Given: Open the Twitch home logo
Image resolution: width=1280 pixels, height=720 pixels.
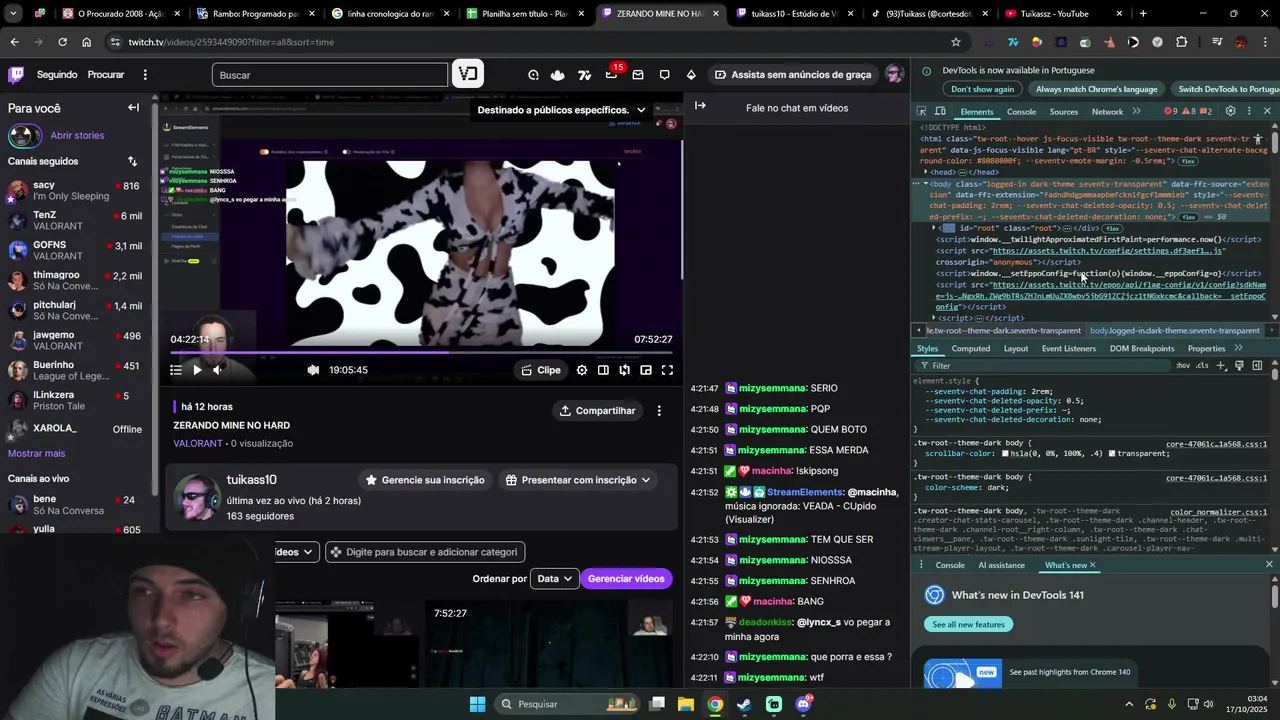Looking at the screenshot, I should coord(16,75).
